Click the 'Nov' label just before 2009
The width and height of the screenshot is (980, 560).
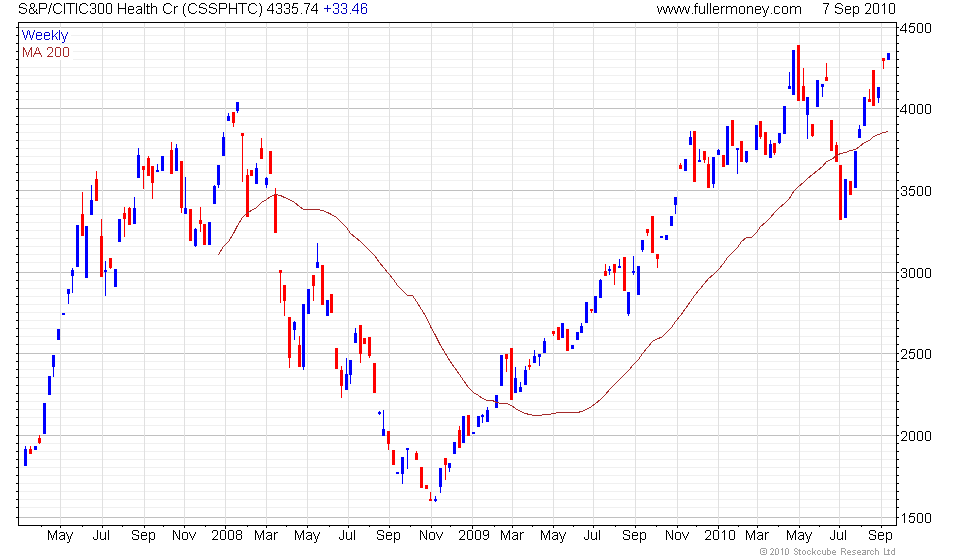coord(431,536)
